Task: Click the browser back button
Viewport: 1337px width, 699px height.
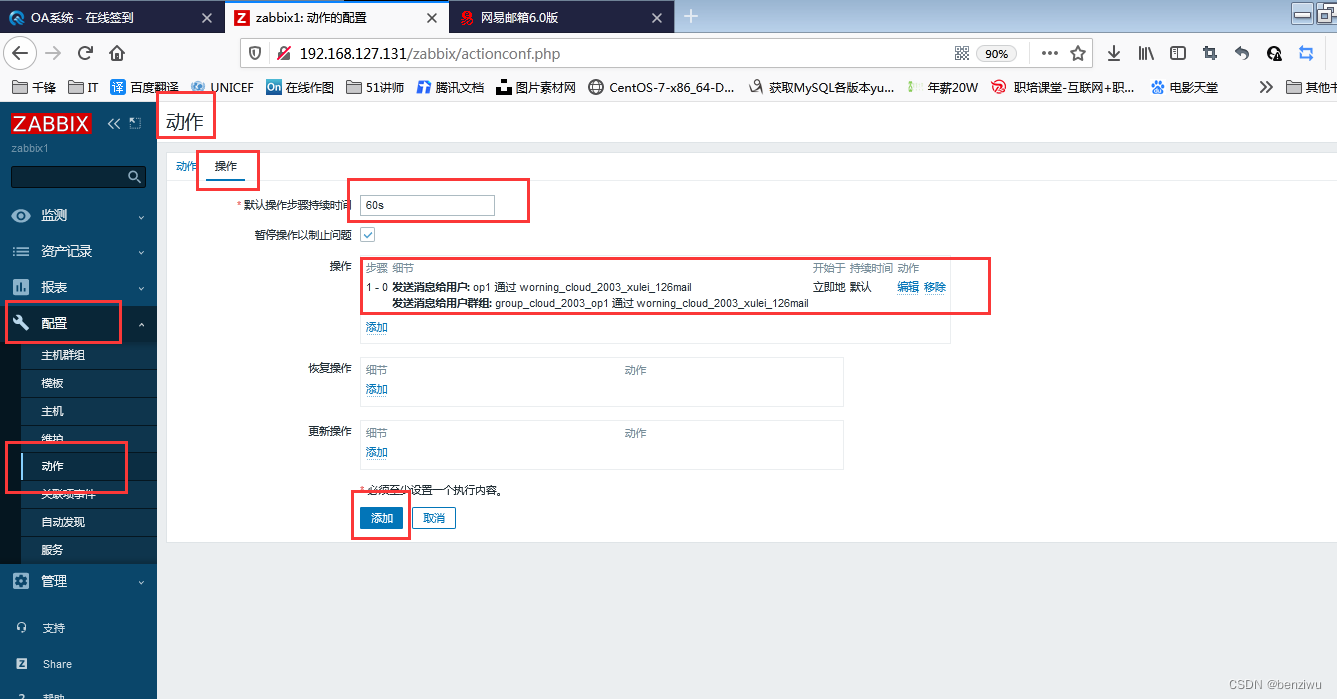Action: (20, 53)
